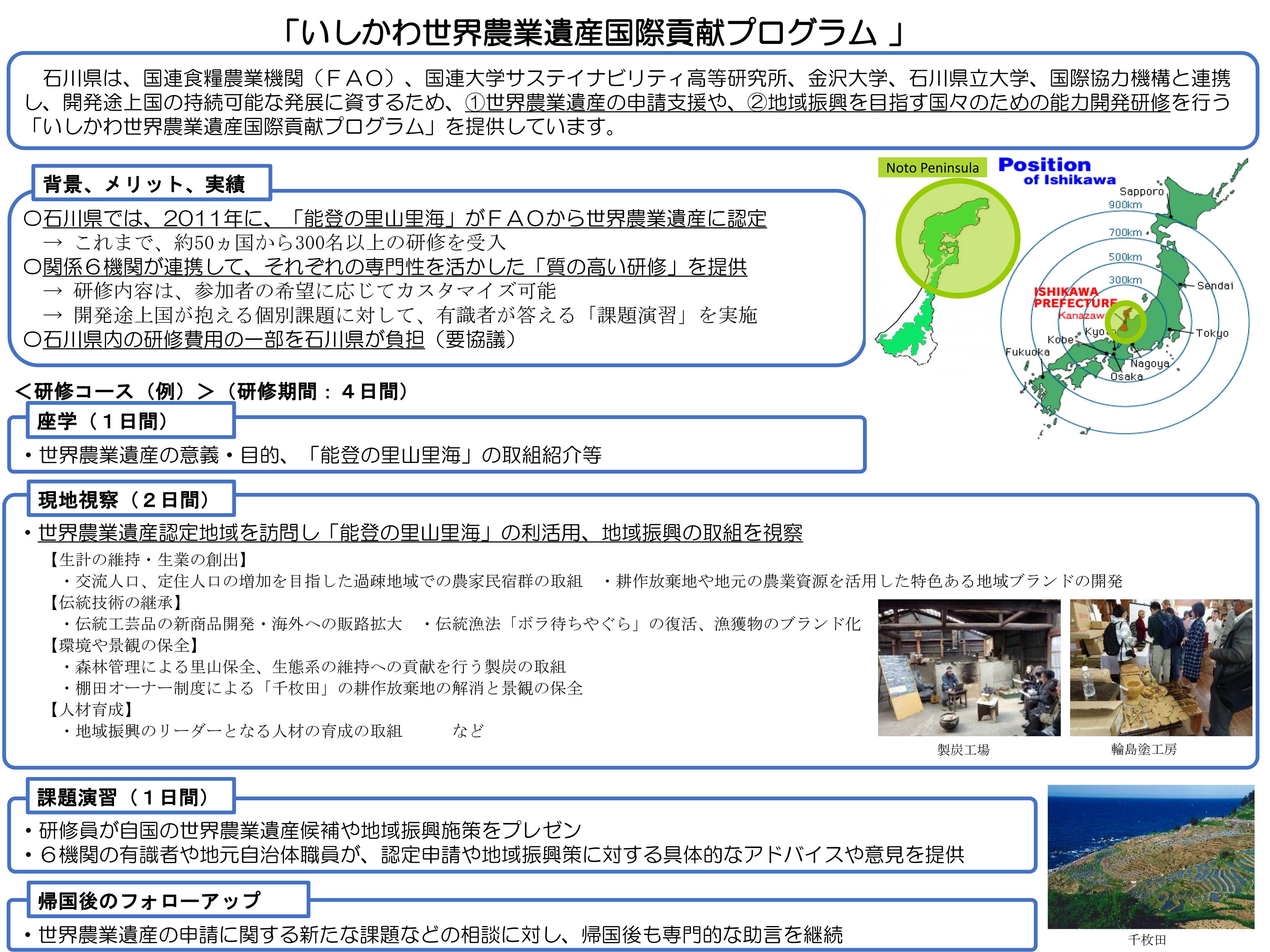Click the Kobe label on the map
The height and width of the screenshot is (952, 1270).
point(1060,339)
